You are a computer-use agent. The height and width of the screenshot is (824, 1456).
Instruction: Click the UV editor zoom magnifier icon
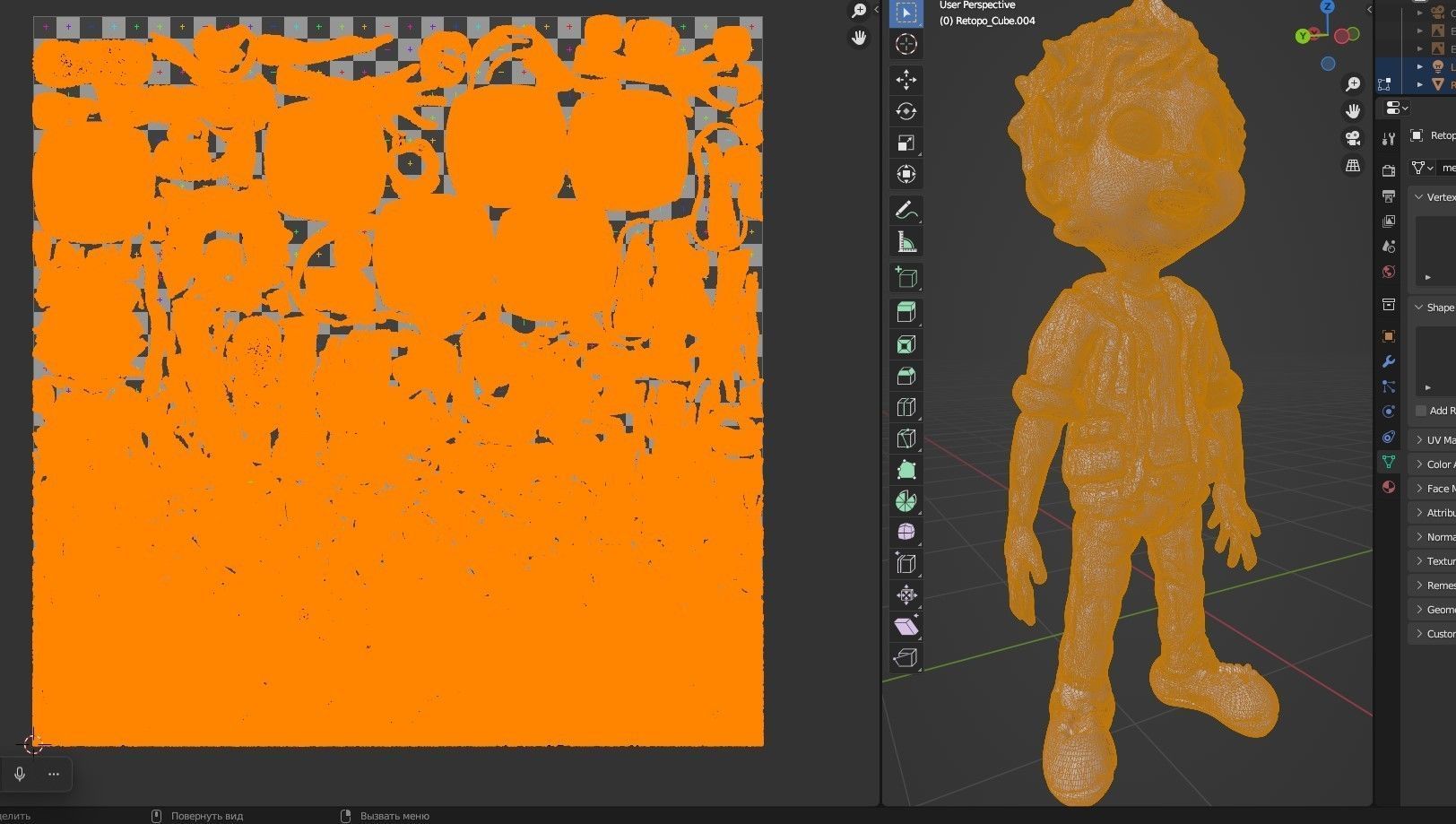[859, 11]
